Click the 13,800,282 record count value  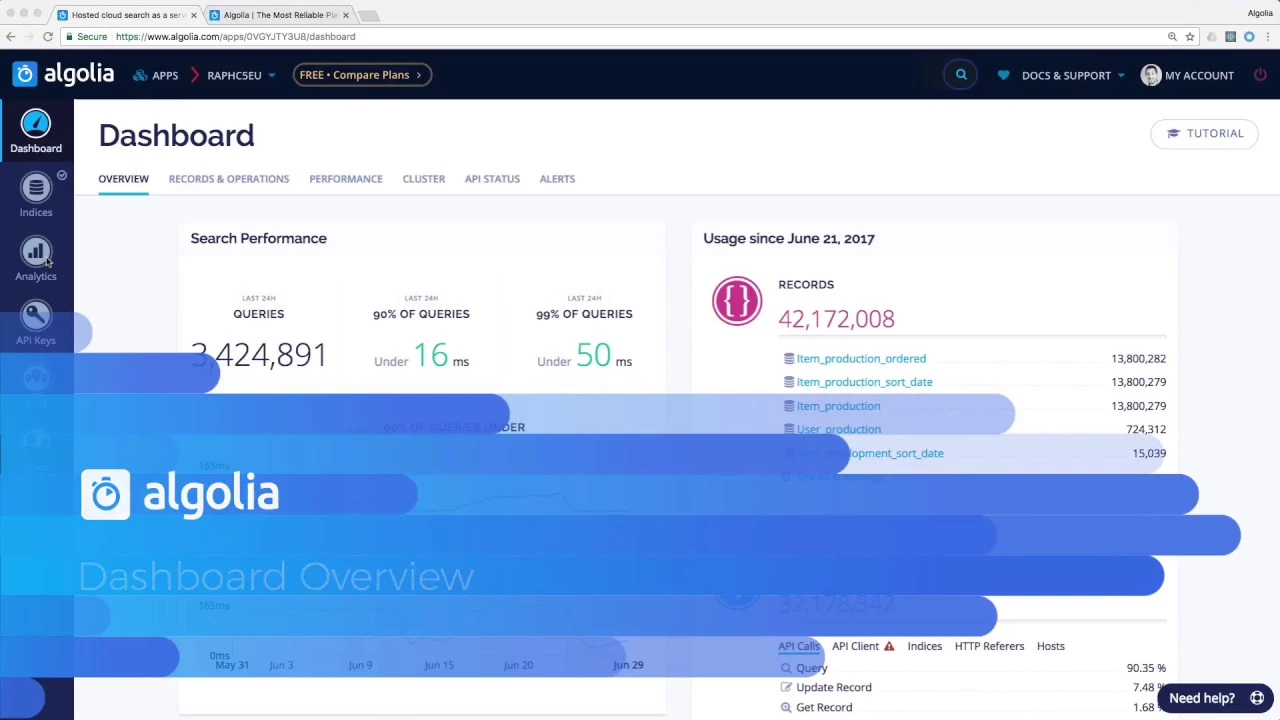(1138, 358)
